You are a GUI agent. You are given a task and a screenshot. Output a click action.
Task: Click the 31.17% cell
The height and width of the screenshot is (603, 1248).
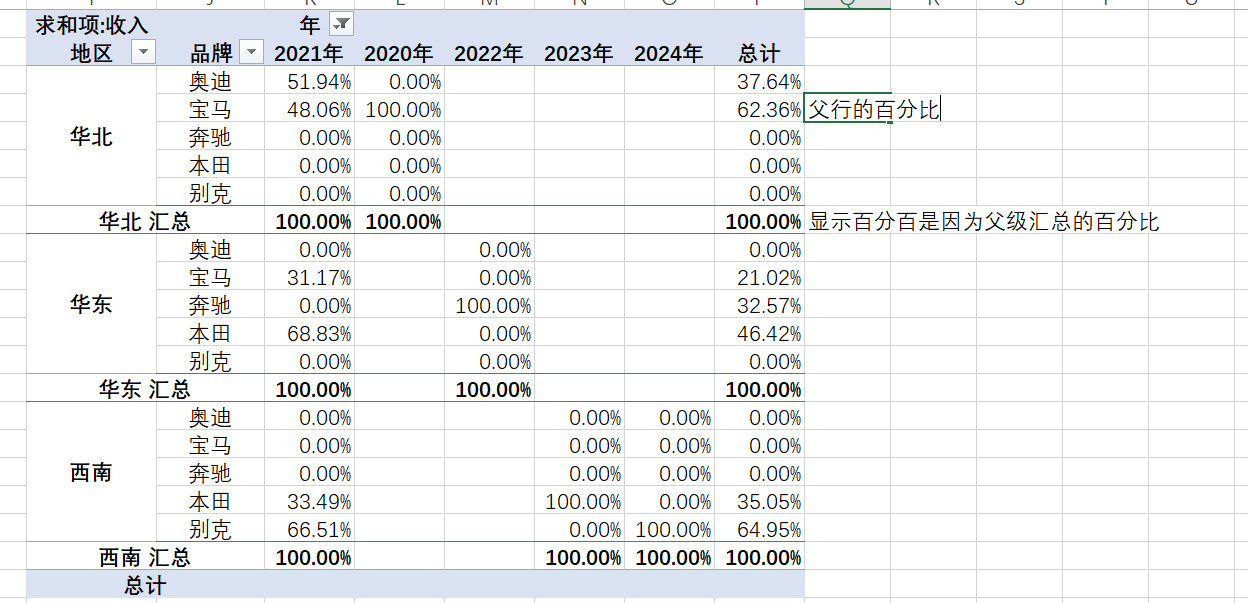(x=309, y=277)
